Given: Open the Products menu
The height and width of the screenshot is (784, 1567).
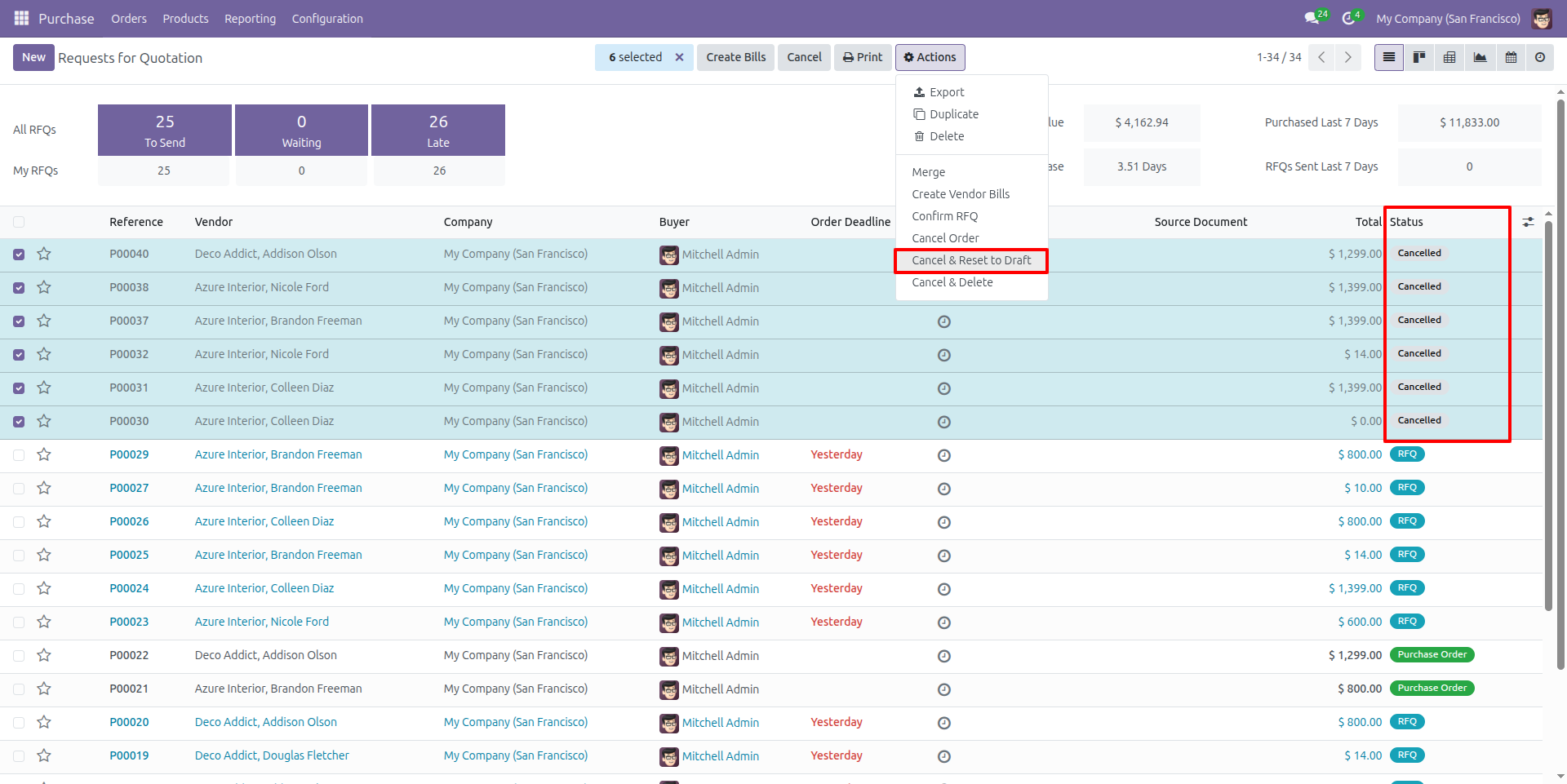Looking at the screenshot, I should pyautogui.click(x=185, y=19).
